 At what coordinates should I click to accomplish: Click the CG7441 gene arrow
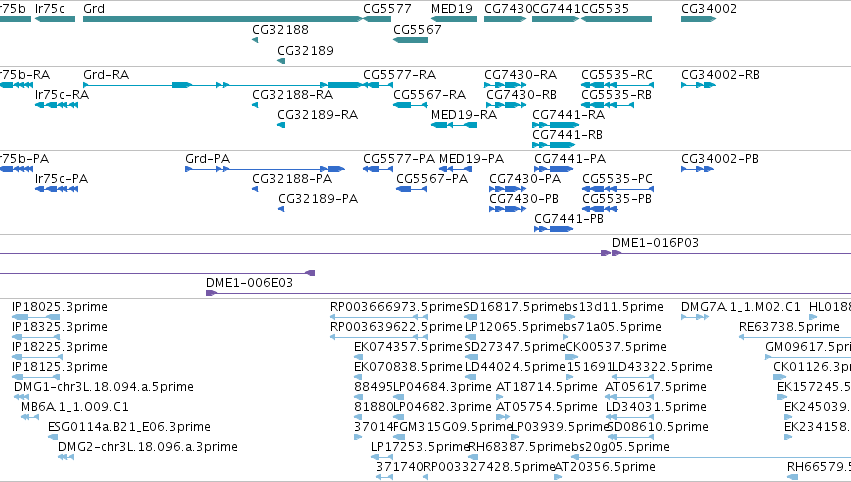click(556, 19)
